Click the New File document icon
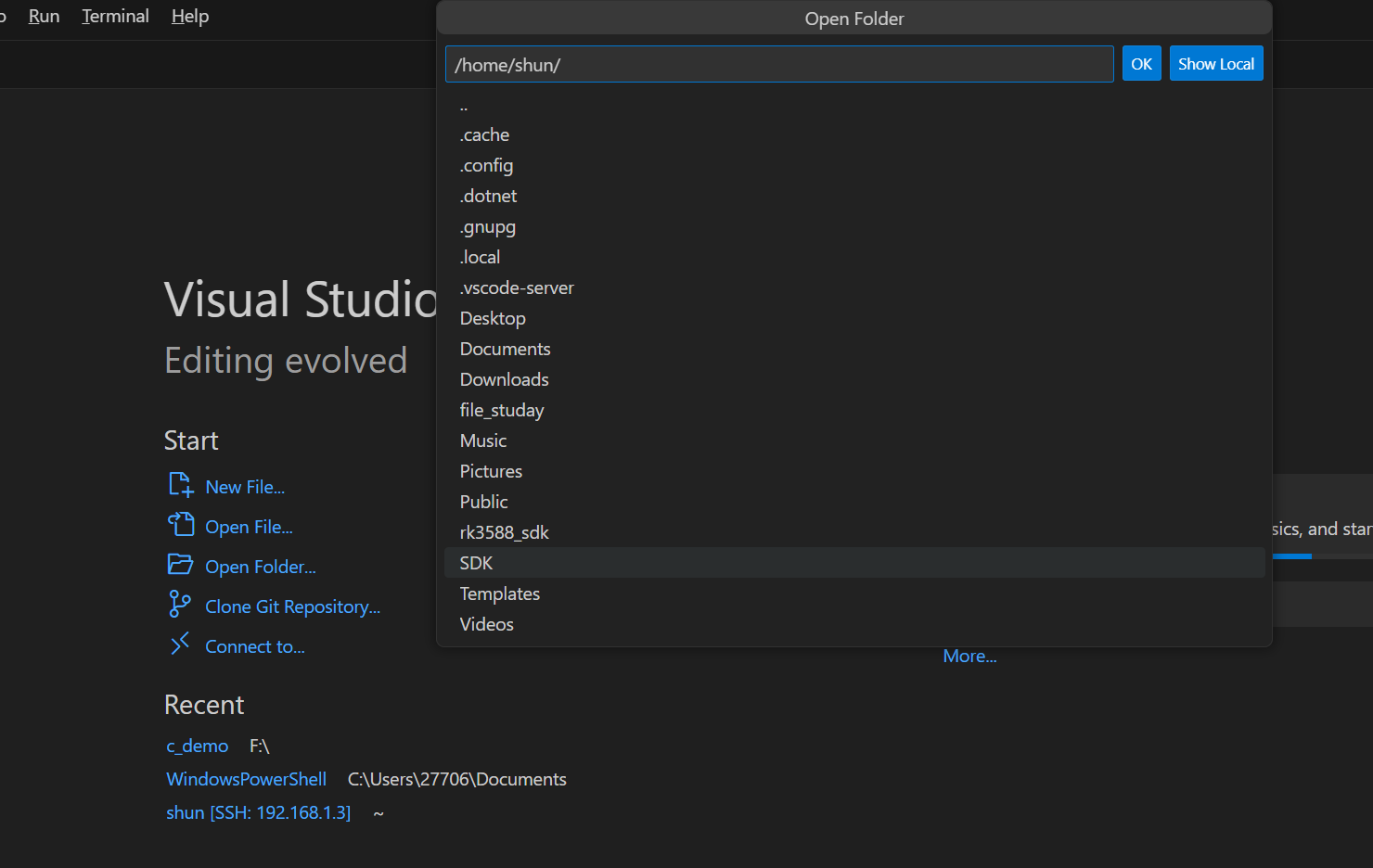The width and height of the screenshot is (1373, 868). 181,485
